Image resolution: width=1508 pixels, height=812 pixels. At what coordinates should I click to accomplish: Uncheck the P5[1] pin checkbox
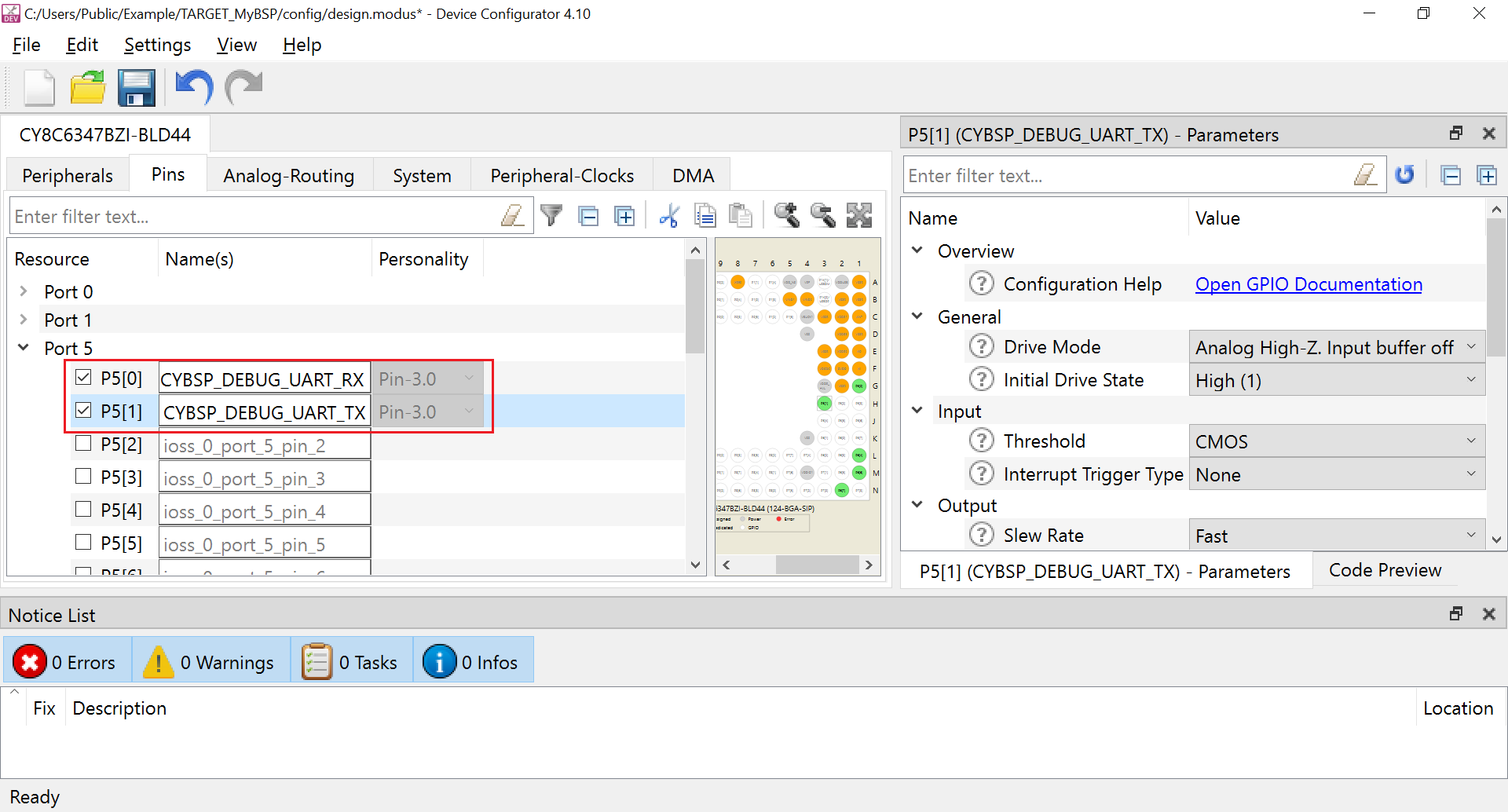[83, 411]
